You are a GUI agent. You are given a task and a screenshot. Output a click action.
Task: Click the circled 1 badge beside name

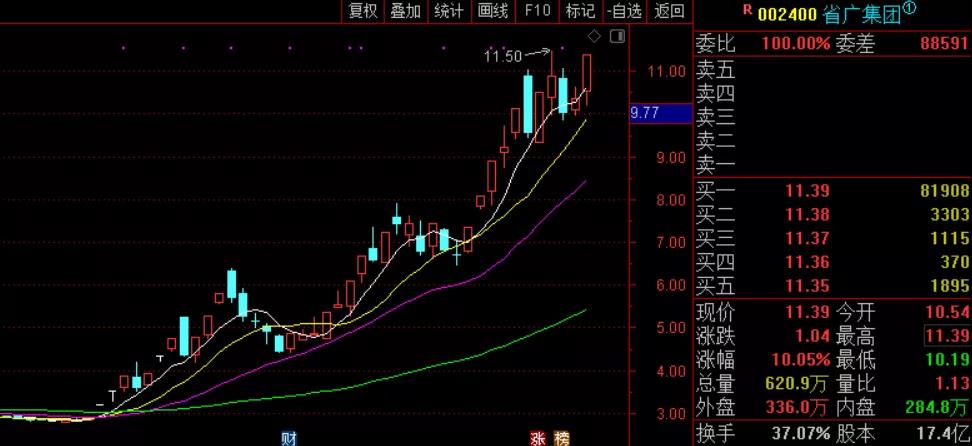click(x=909, y=8)
